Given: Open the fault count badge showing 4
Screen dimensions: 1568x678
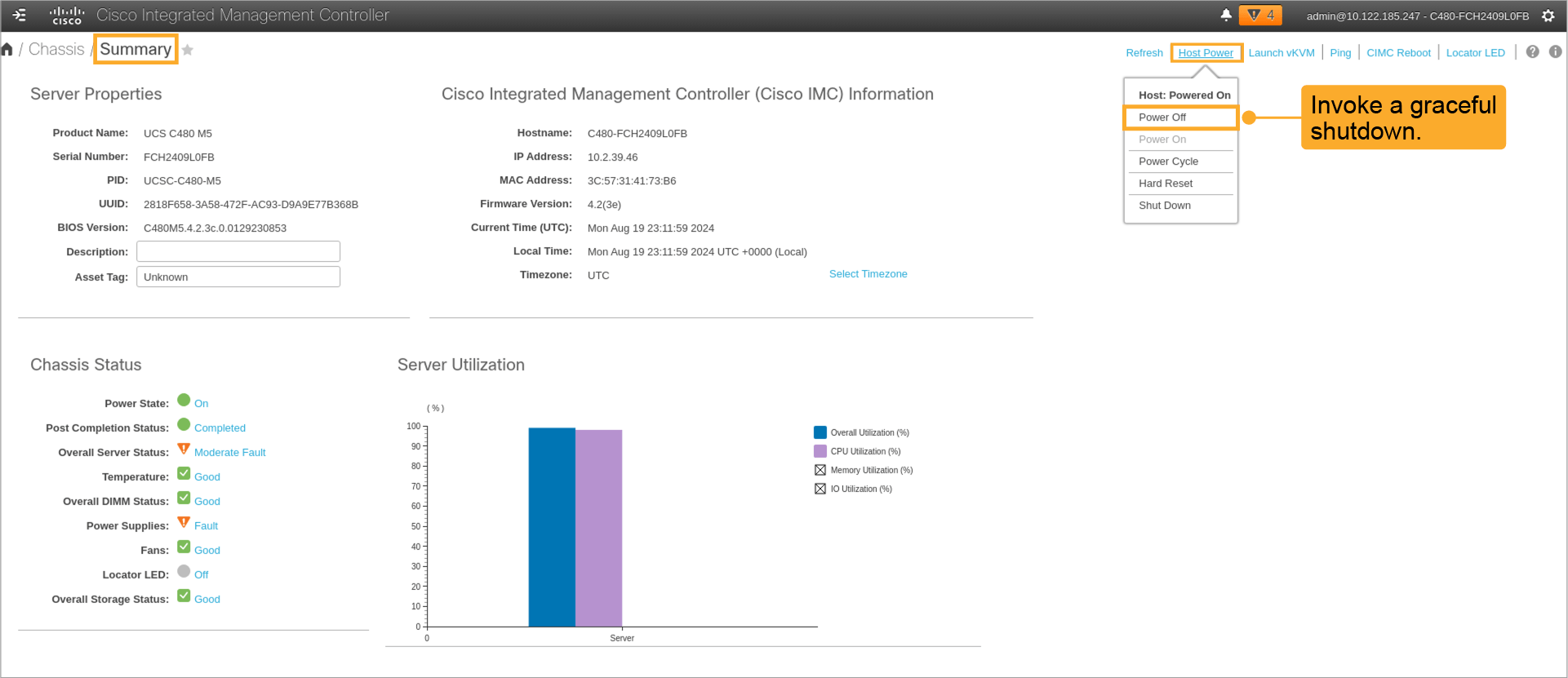Looking at the screenshot, I should (1260, 15).
